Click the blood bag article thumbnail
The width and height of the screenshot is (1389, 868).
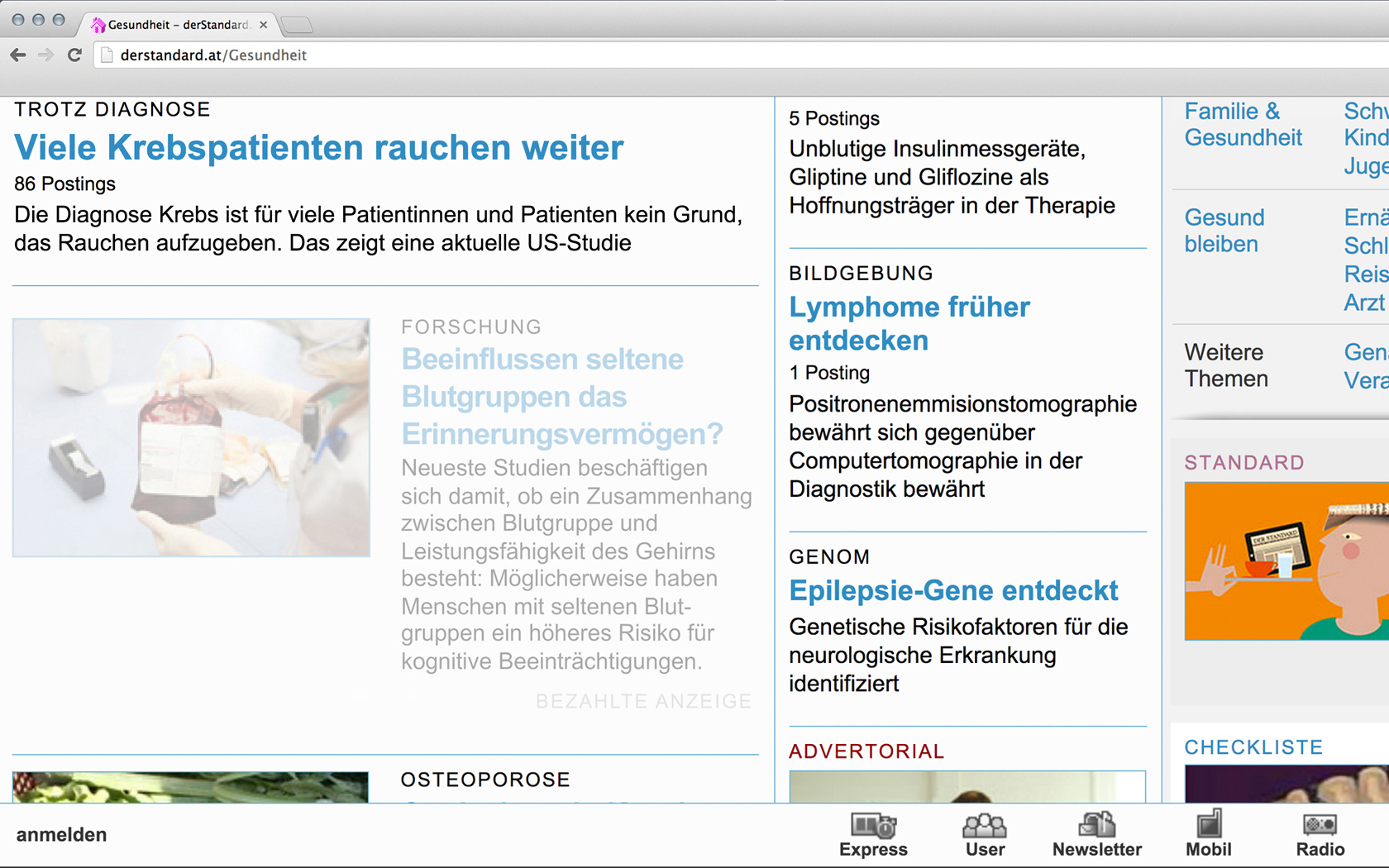pos(191,437)
